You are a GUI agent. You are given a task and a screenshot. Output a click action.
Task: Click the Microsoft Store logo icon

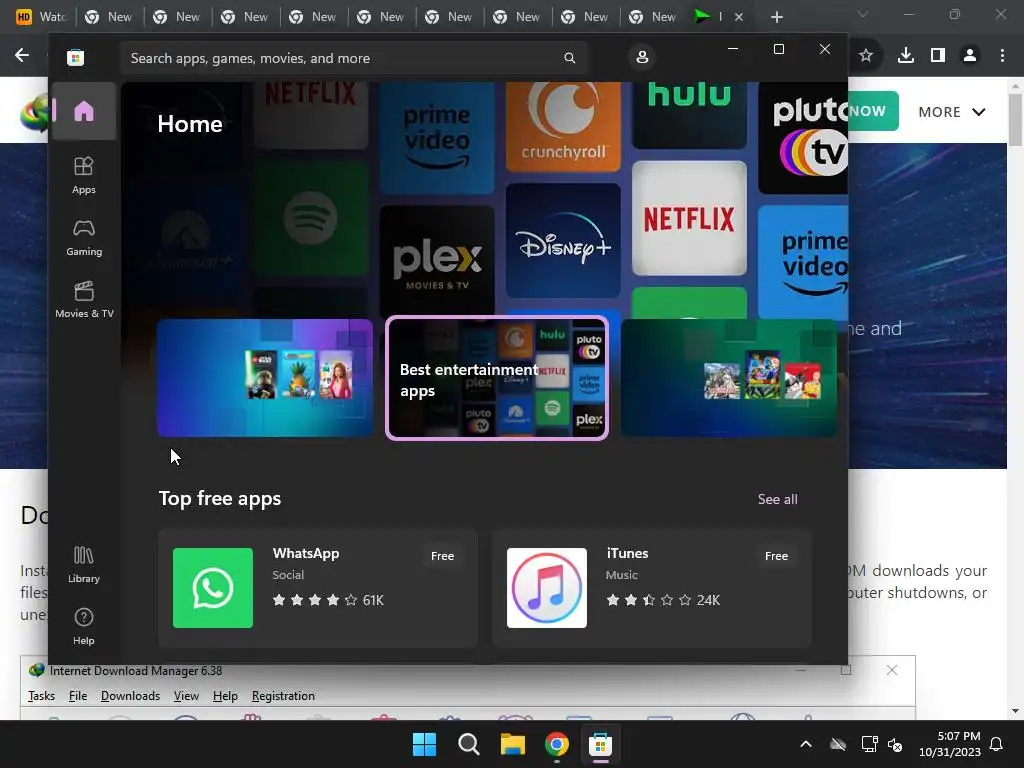[76, 57]
